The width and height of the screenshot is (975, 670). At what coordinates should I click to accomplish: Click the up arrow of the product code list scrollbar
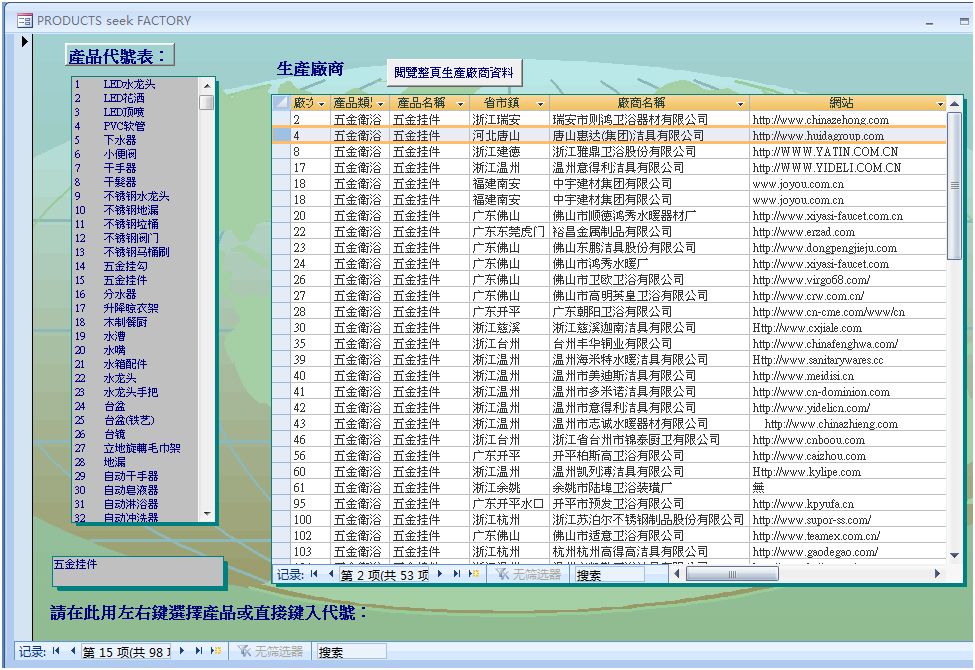(207, 85)
